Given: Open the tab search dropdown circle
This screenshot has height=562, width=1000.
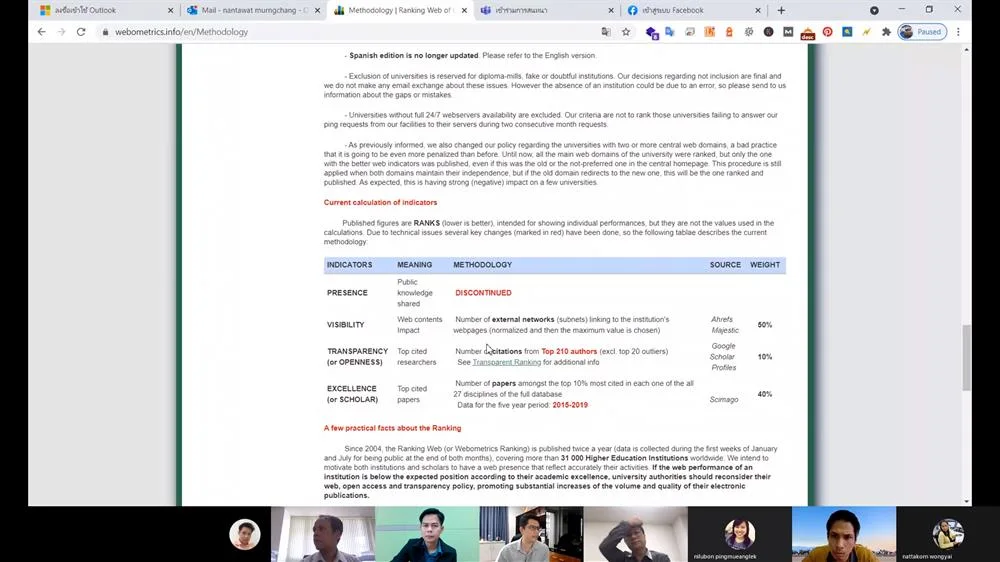Looking at the screenshot, I should (x=874, y=10).
